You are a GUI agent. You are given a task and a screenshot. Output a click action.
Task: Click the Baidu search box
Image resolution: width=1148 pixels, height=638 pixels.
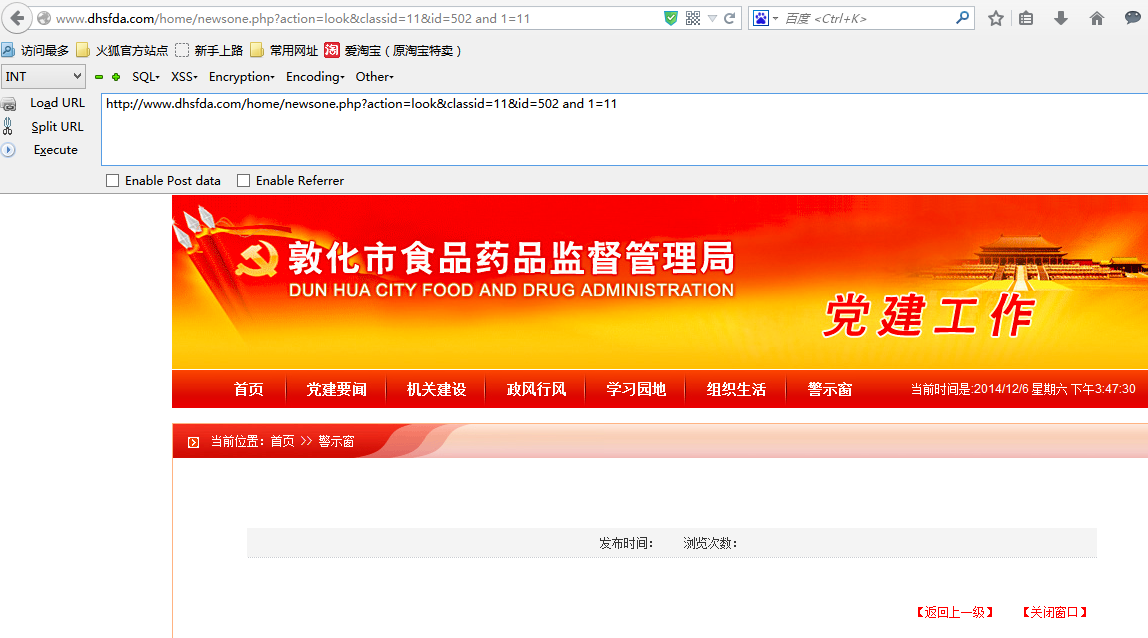coord(868,18)
